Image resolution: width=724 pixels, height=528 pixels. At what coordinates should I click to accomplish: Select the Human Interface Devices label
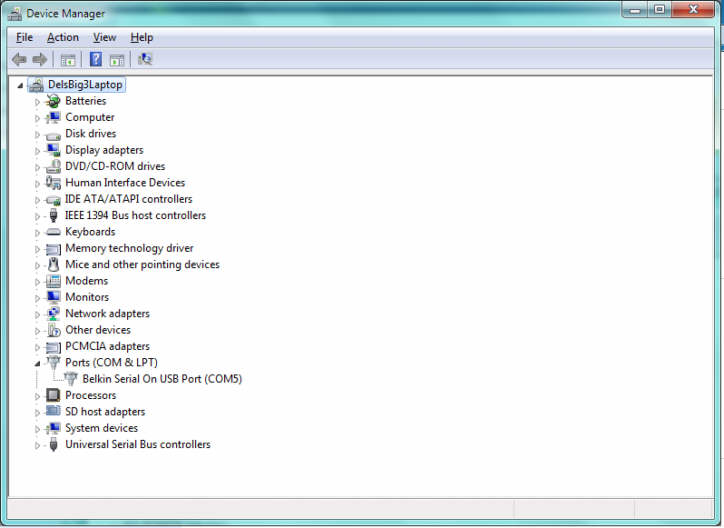pyautogui.click(x=125, y=183)
